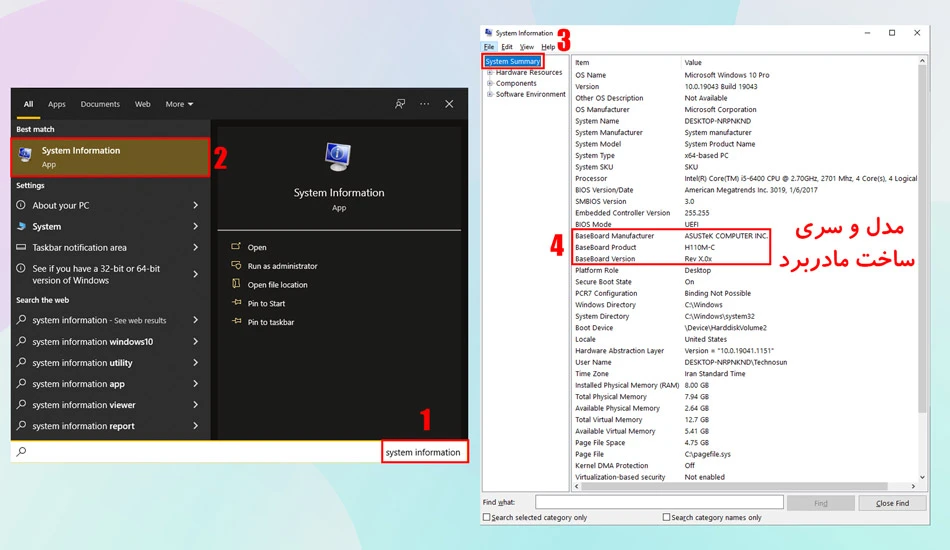Click the Pin to Start icon
Viewport: 950px width, 550px height.
tap(236, 303)
